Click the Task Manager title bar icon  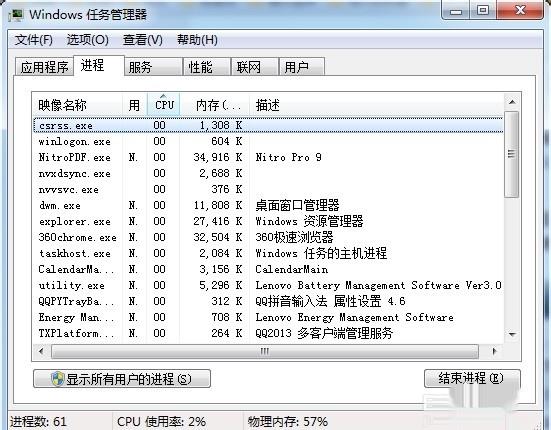[x=16, y=15]
